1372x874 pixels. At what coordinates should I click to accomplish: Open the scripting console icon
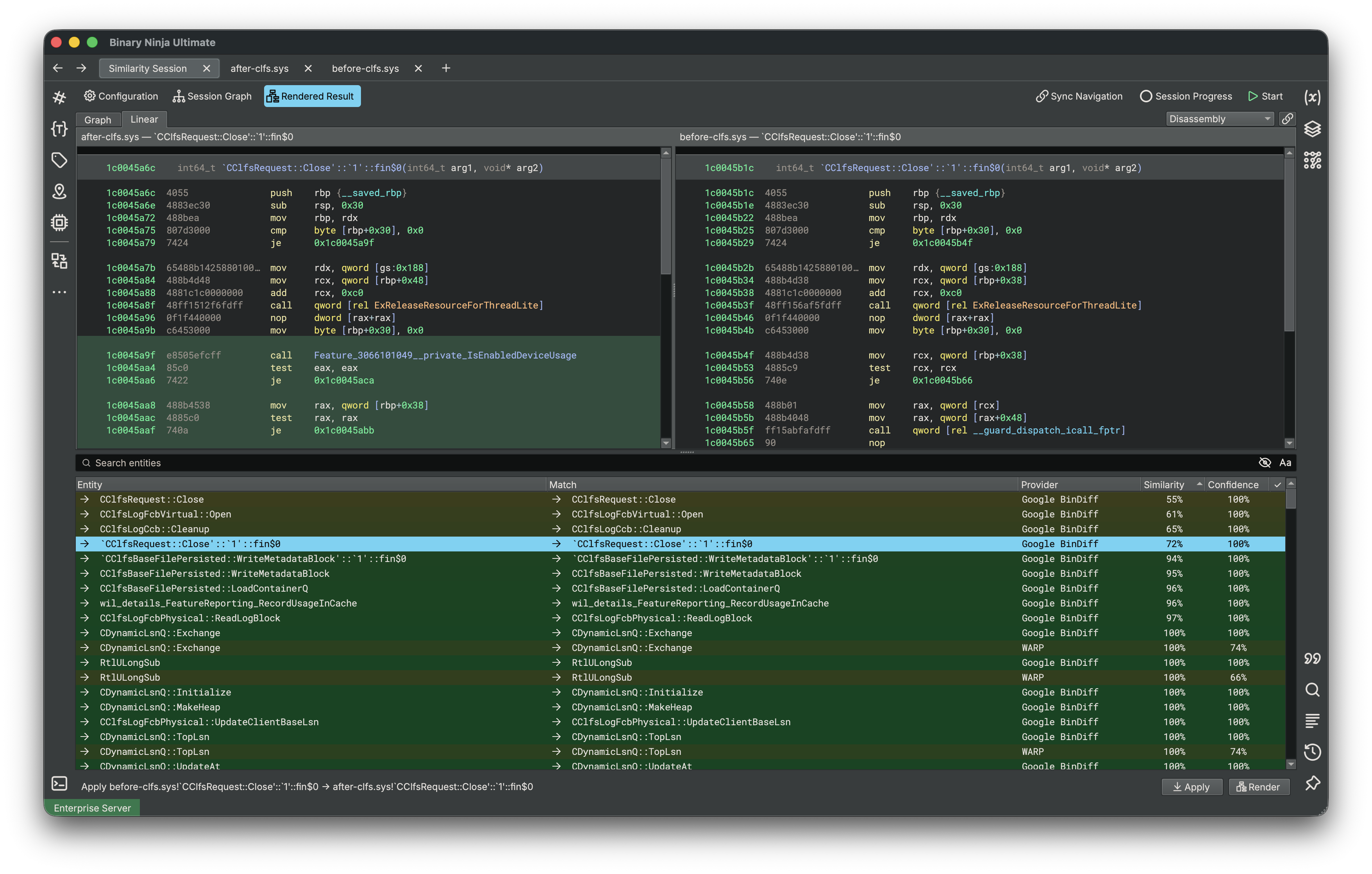59,783
